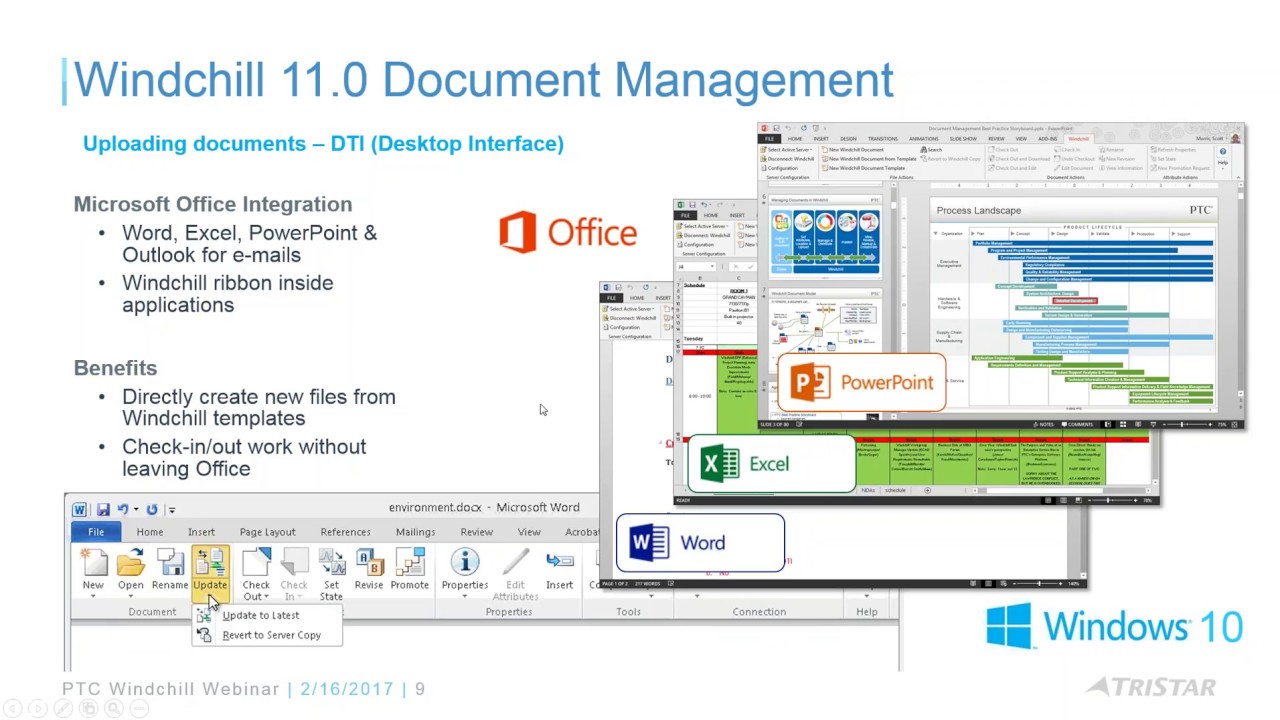Switch to the References tab in Word
This screenshot has height=720, width=1280.
345,532
